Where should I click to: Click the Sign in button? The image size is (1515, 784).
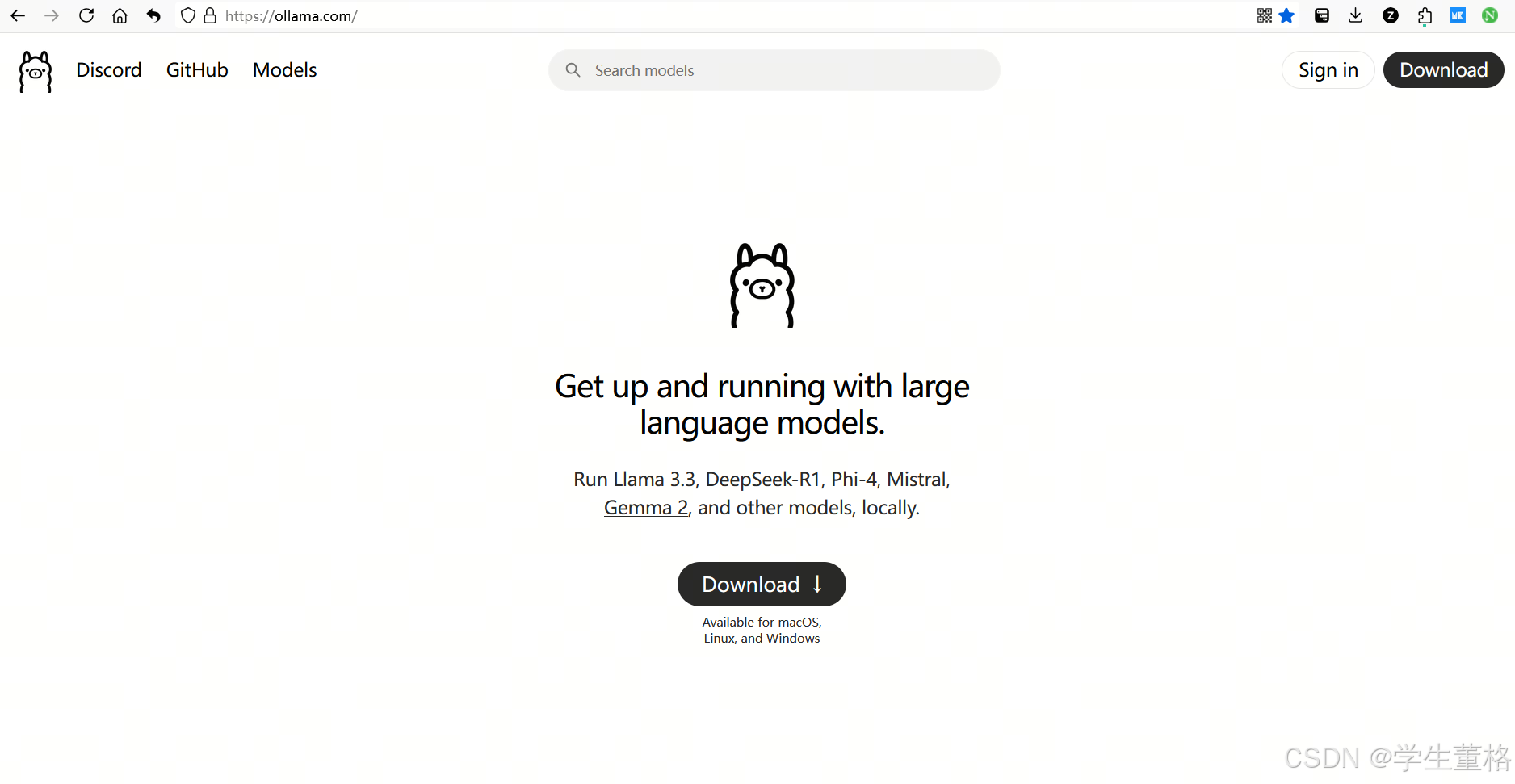(x=1328, y=70)
